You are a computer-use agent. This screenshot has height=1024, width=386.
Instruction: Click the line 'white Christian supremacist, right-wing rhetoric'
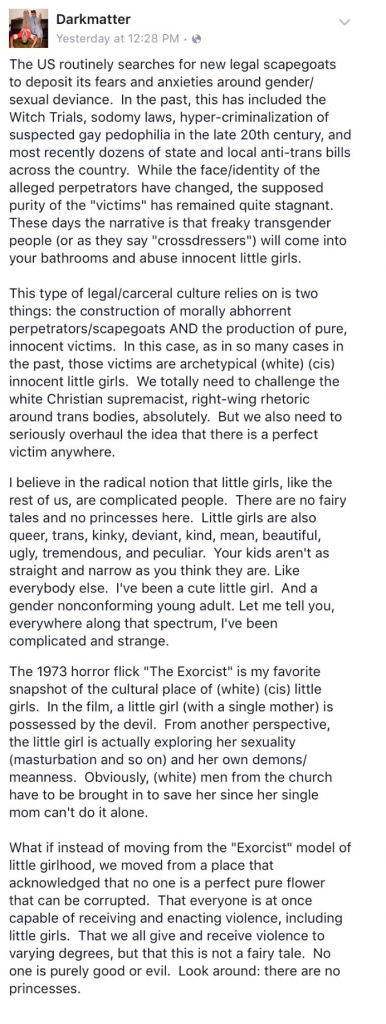[x=159, y=399]
